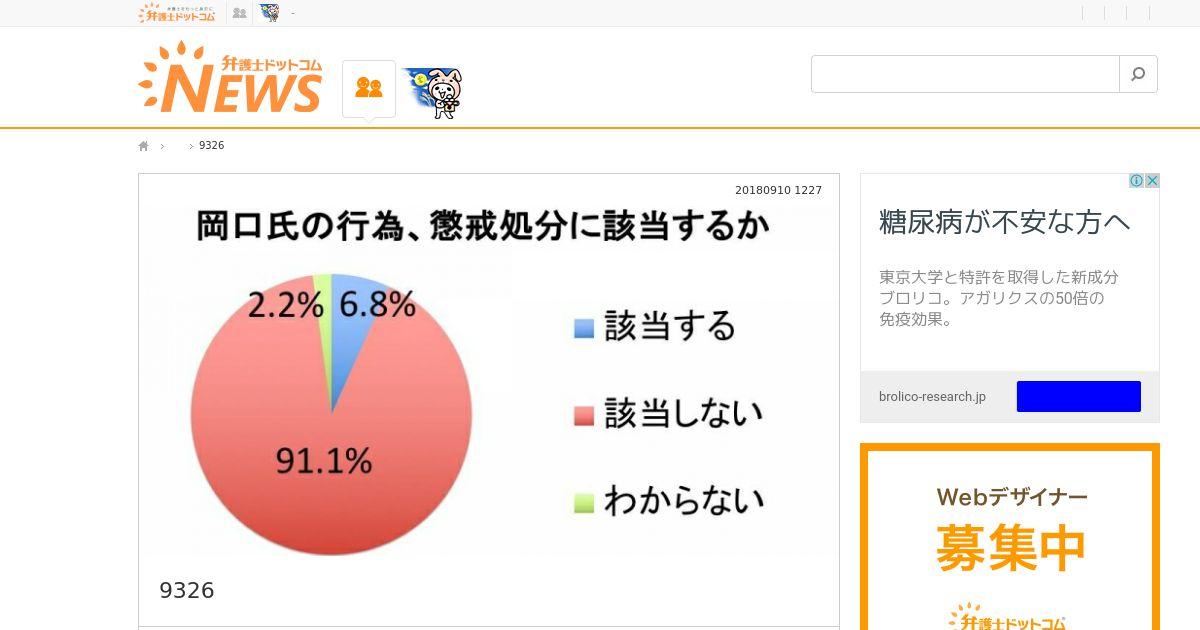Click the blue button in the ad
Image resolution: width=1200 pixels, height=630 pixels.
(1079, 396)
